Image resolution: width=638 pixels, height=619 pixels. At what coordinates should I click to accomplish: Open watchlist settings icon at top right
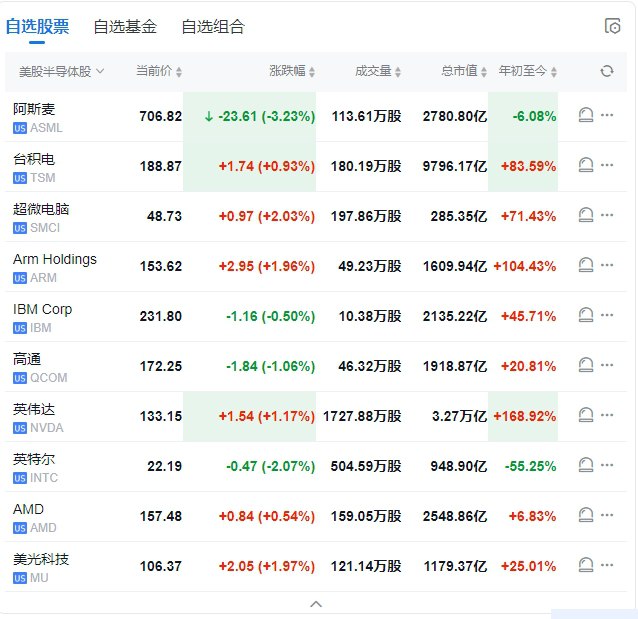point(612,27)
